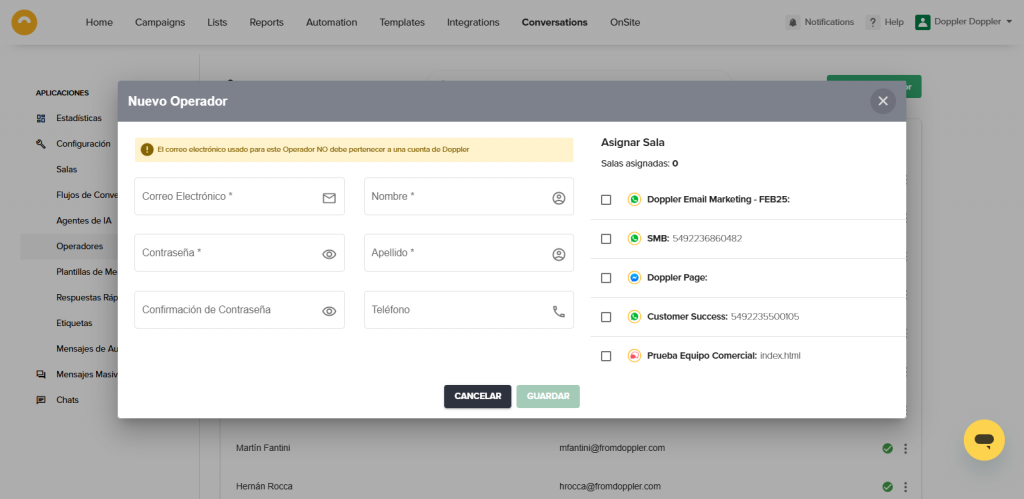Focus the Nombre input field
Viewport: 1024px width, 499px height.
point(469,196)
